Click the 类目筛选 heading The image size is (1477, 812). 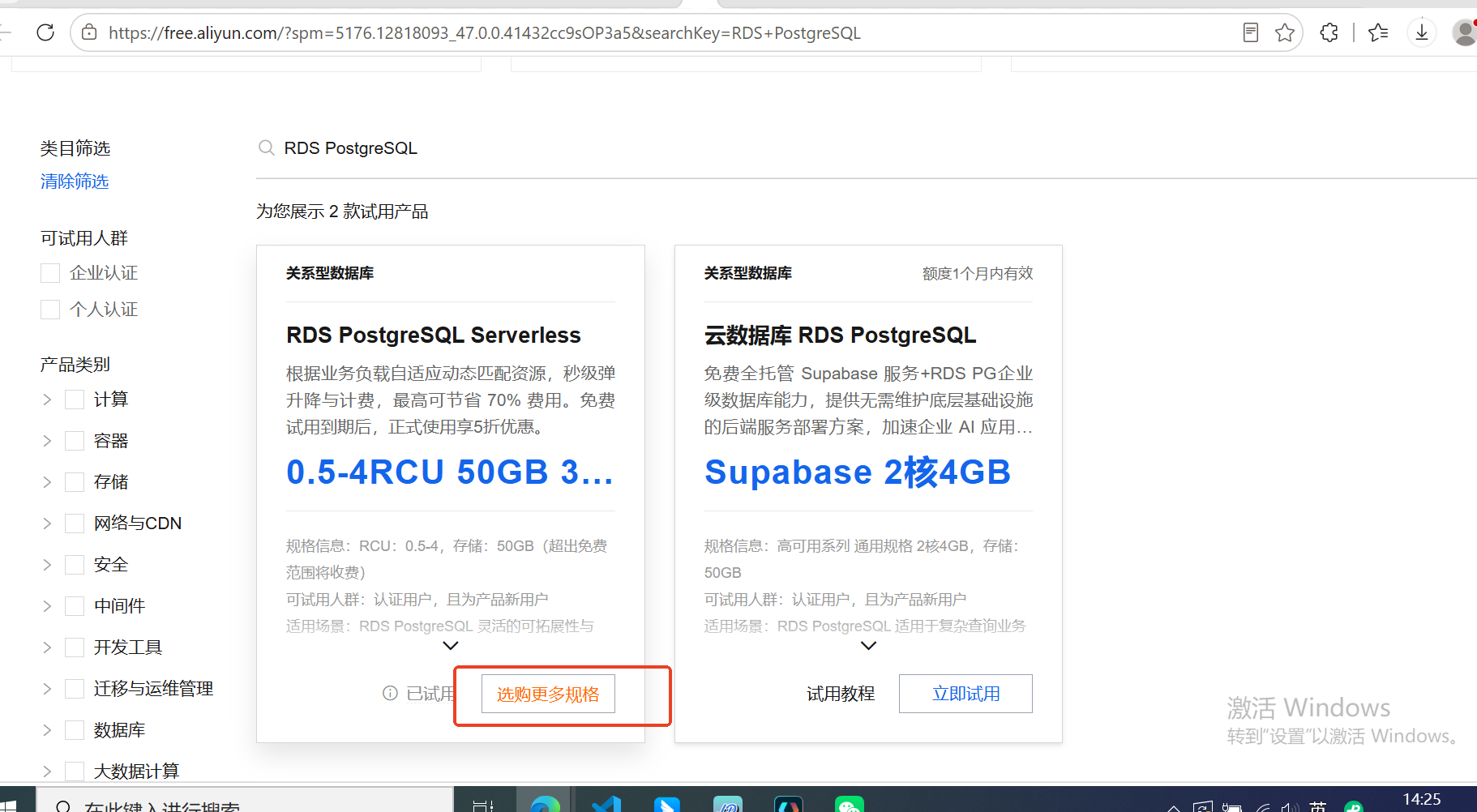click(x=75, y=148)
